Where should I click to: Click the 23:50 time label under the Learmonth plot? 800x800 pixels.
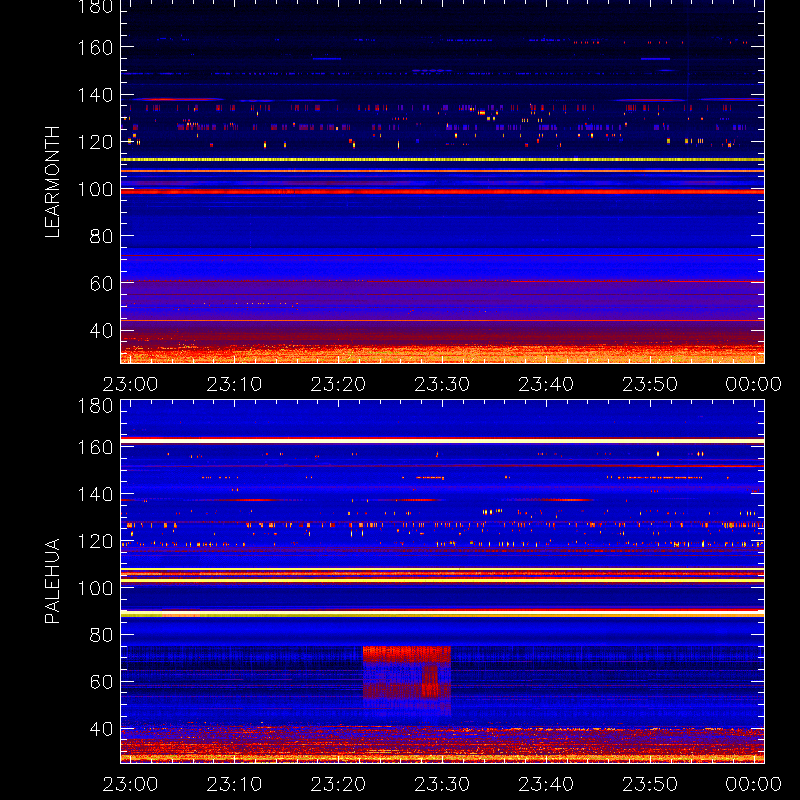tap(650, 384)
